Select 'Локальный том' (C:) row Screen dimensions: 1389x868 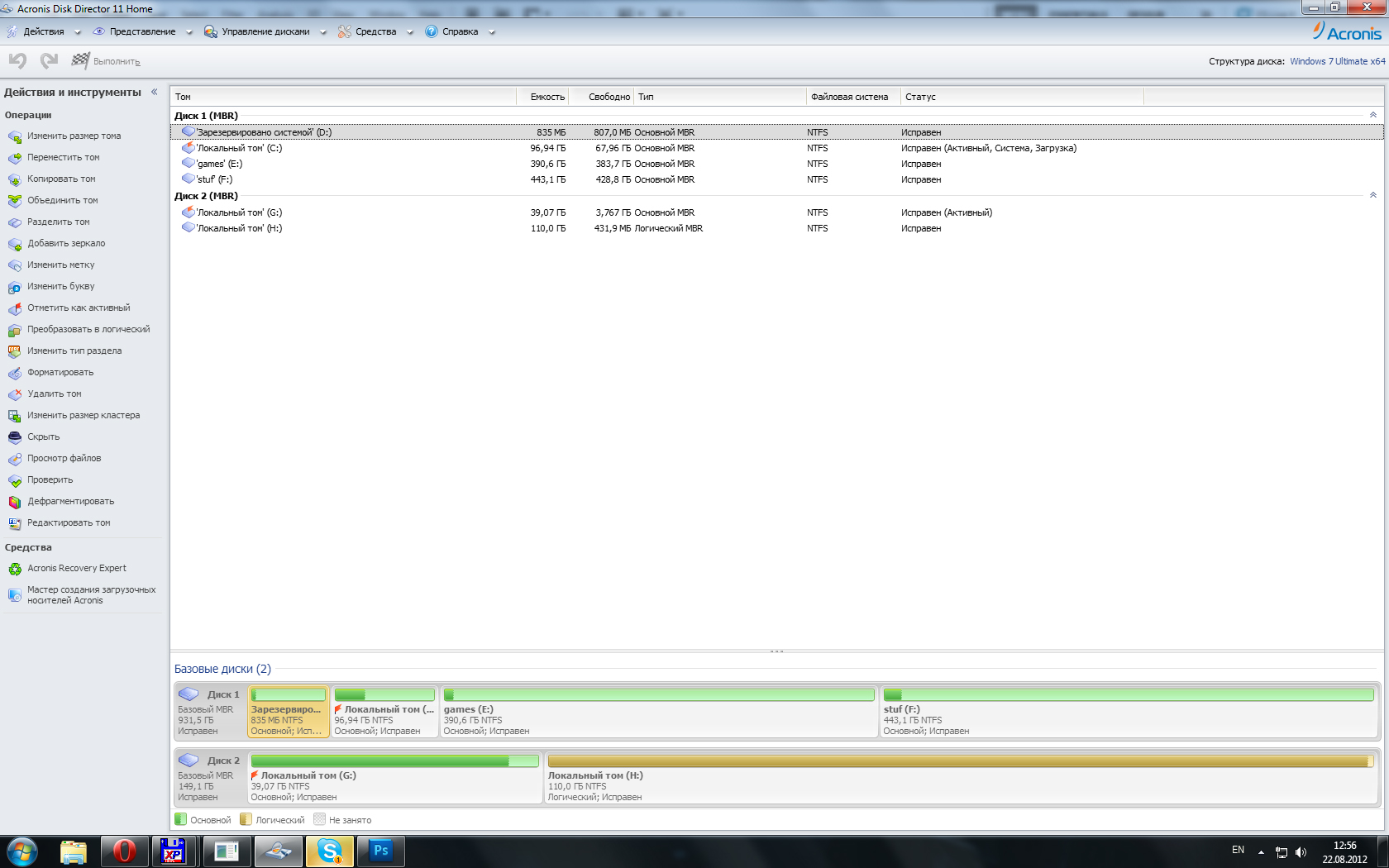pos(776,148)
